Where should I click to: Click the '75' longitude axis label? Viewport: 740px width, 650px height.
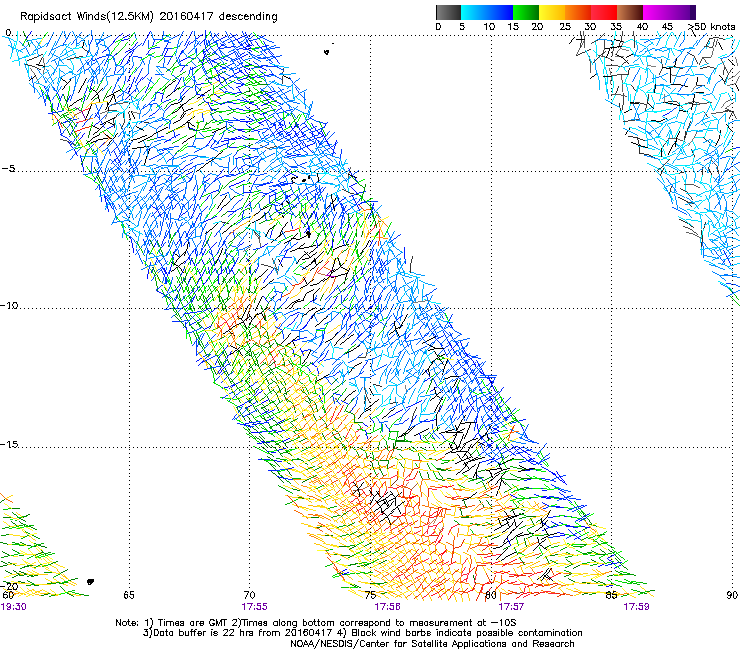tap(370, 595)
